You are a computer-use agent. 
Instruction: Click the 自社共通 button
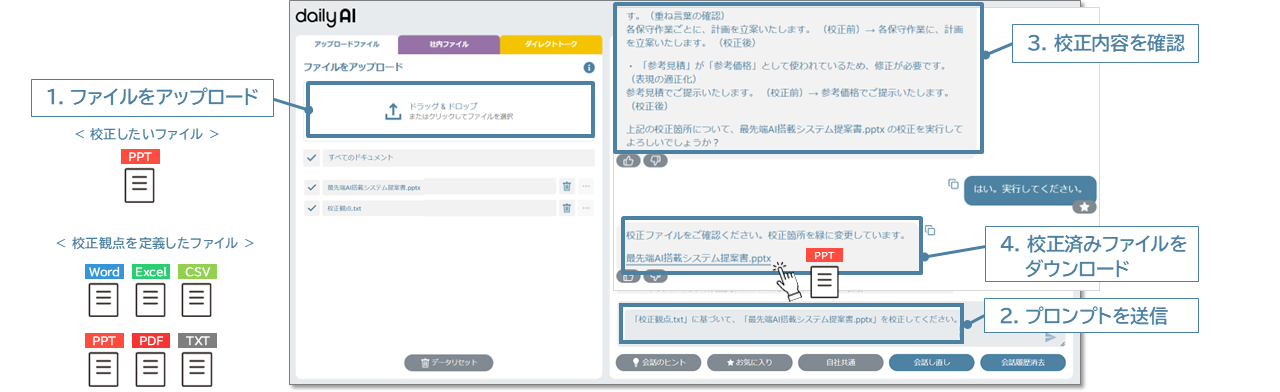(840, 363)
